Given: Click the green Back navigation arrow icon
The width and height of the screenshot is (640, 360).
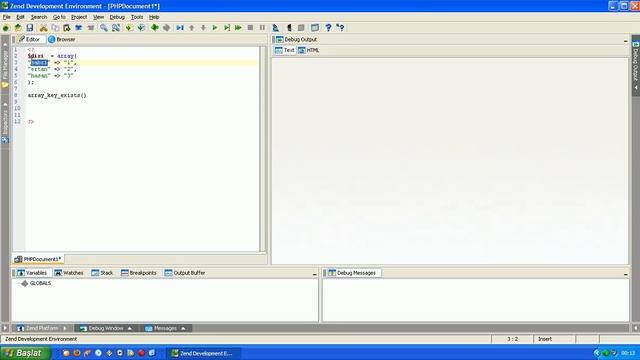Looking at the screenshot, I should (x=155, y=28).
